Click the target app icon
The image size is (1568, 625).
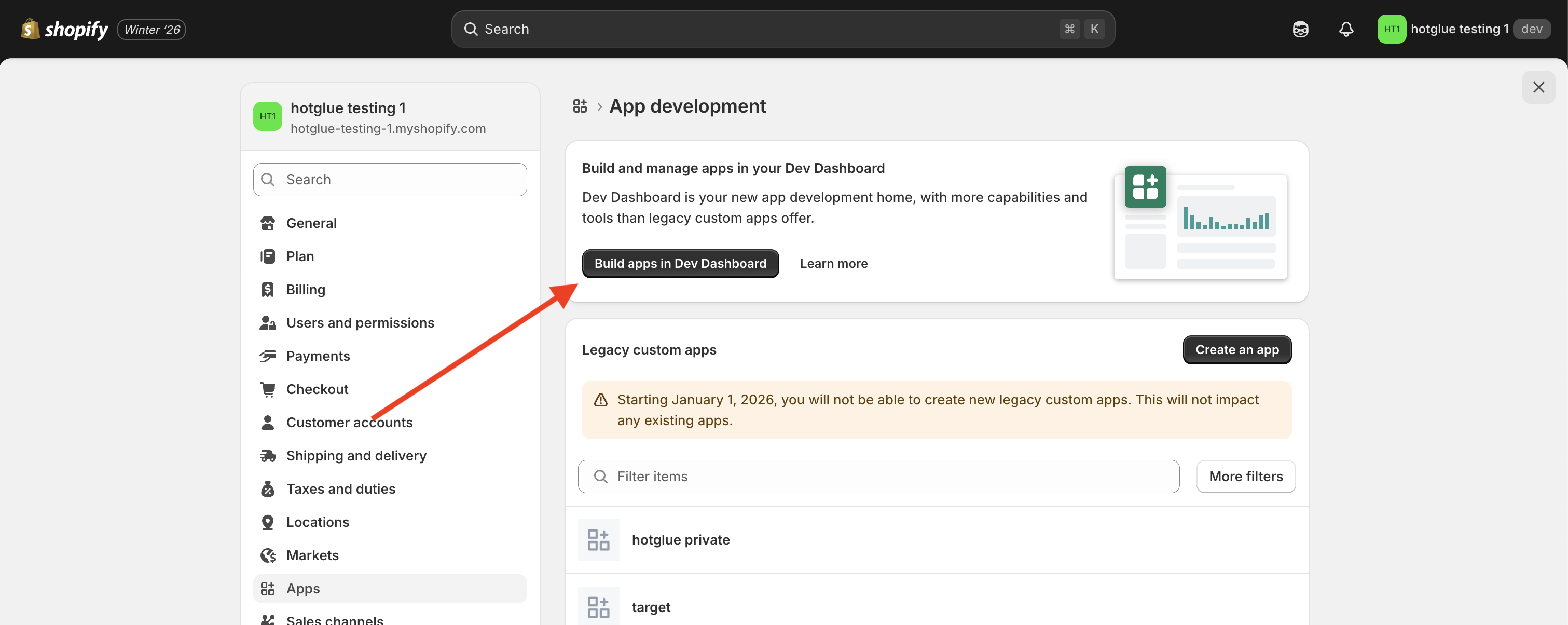point(598,606)
